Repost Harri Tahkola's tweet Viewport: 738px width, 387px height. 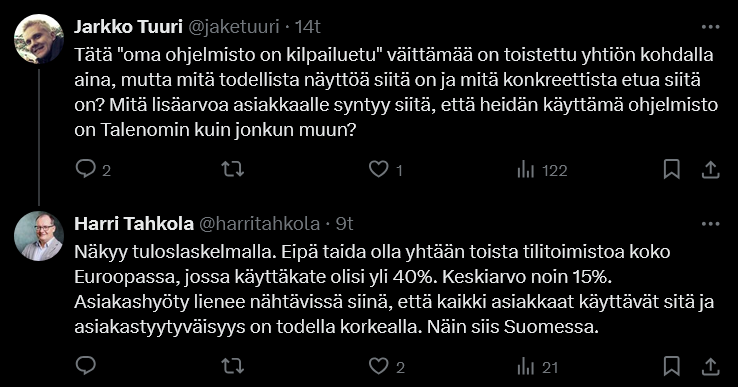click(233, 366)
